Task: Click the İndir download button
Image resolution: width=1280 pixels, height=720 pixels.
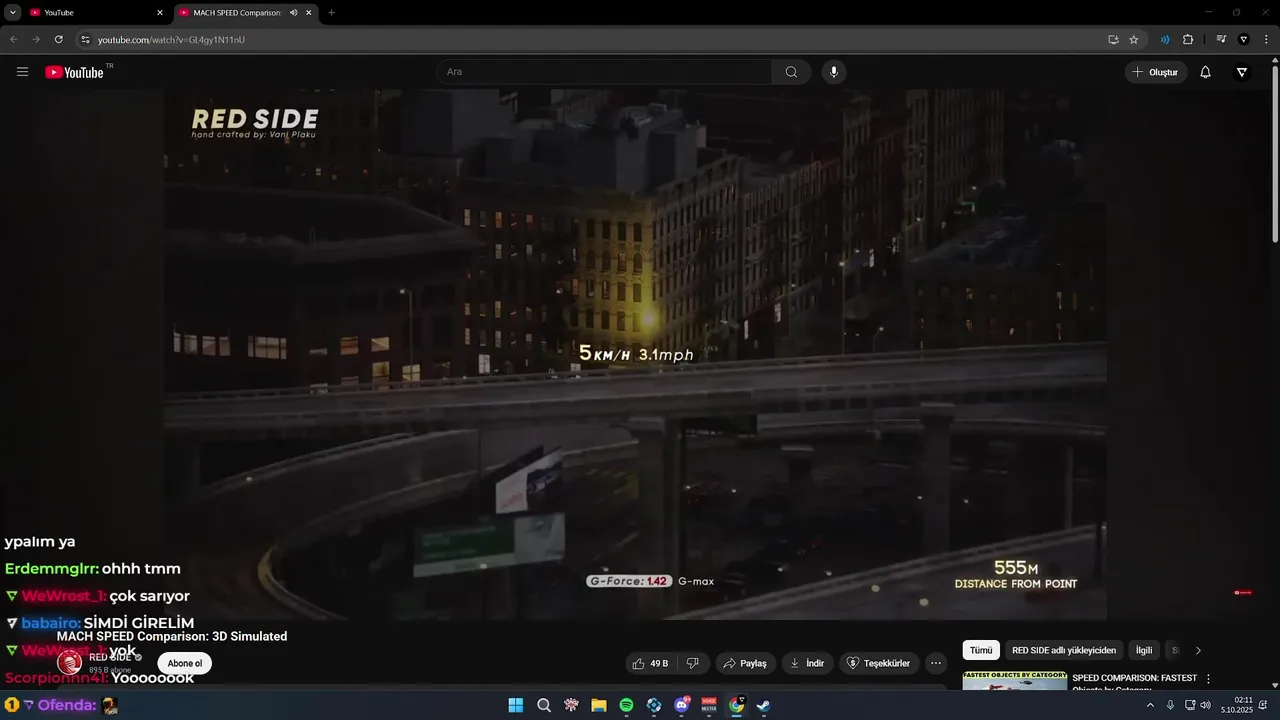Action: (x=807, y=663)
